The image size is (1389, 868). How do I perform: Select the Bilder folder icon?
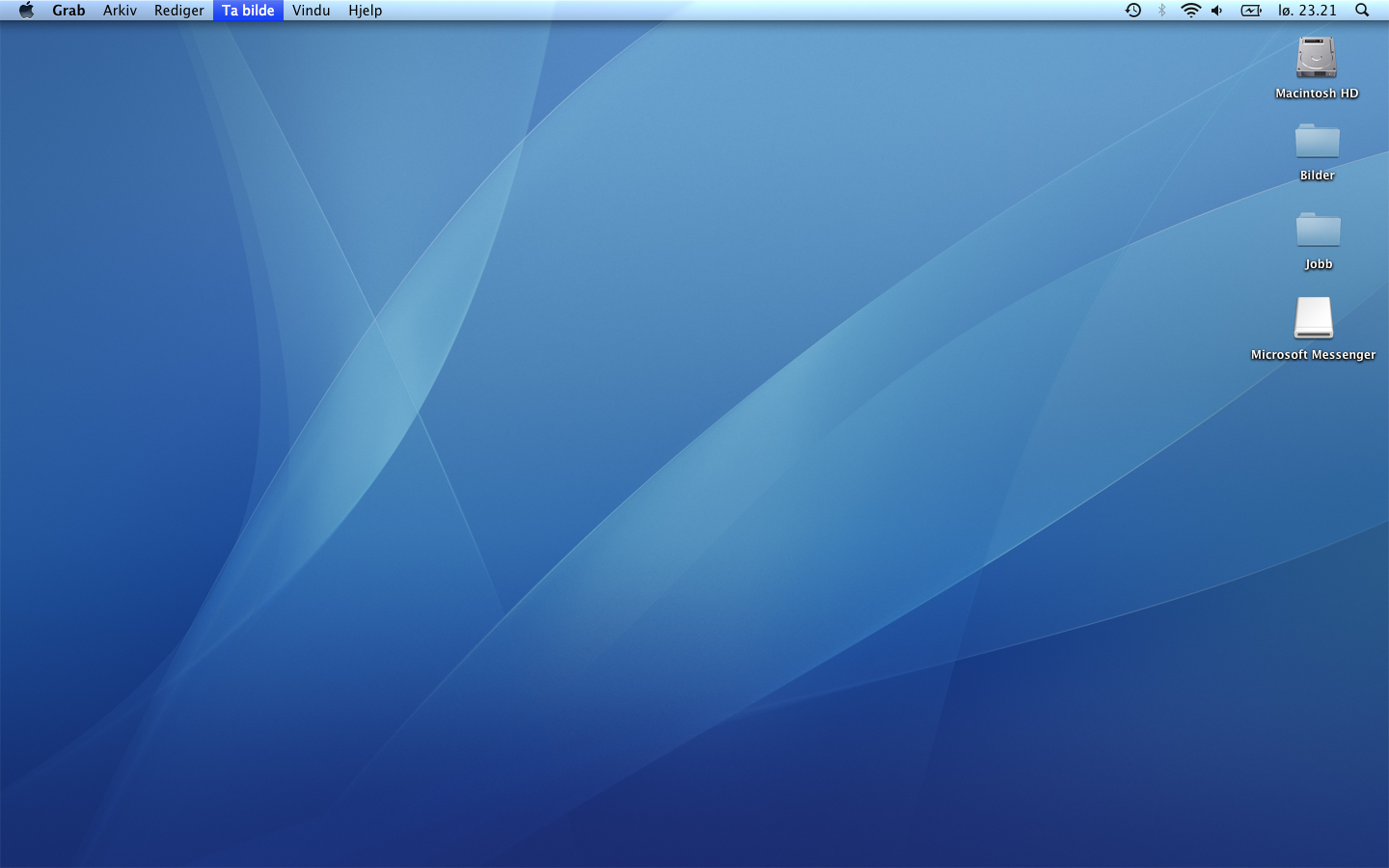point(1317,141)
